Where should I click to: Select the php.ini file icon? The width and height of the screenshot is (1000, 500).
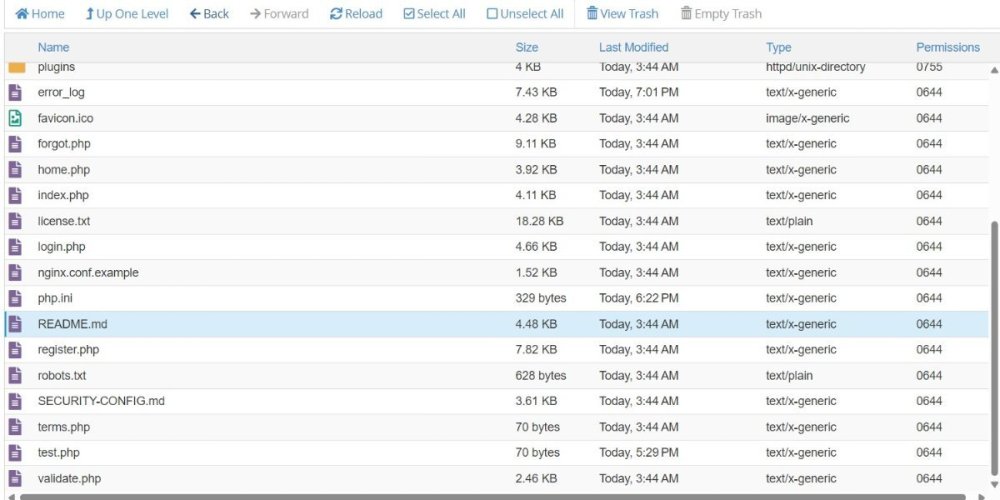point(16,298)
